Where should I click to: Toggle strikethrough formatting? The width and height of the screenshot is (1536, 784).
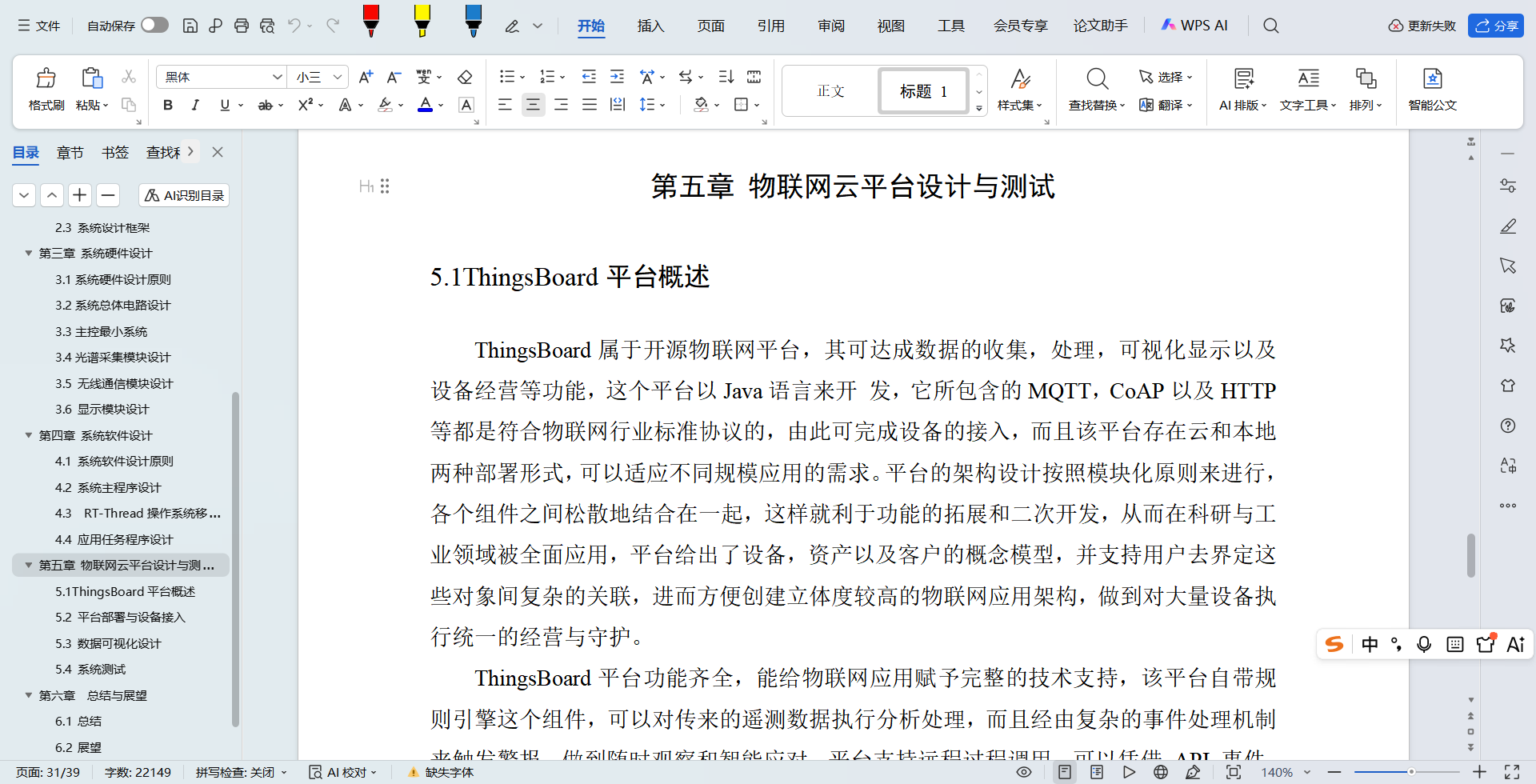[x=265, y=105]
